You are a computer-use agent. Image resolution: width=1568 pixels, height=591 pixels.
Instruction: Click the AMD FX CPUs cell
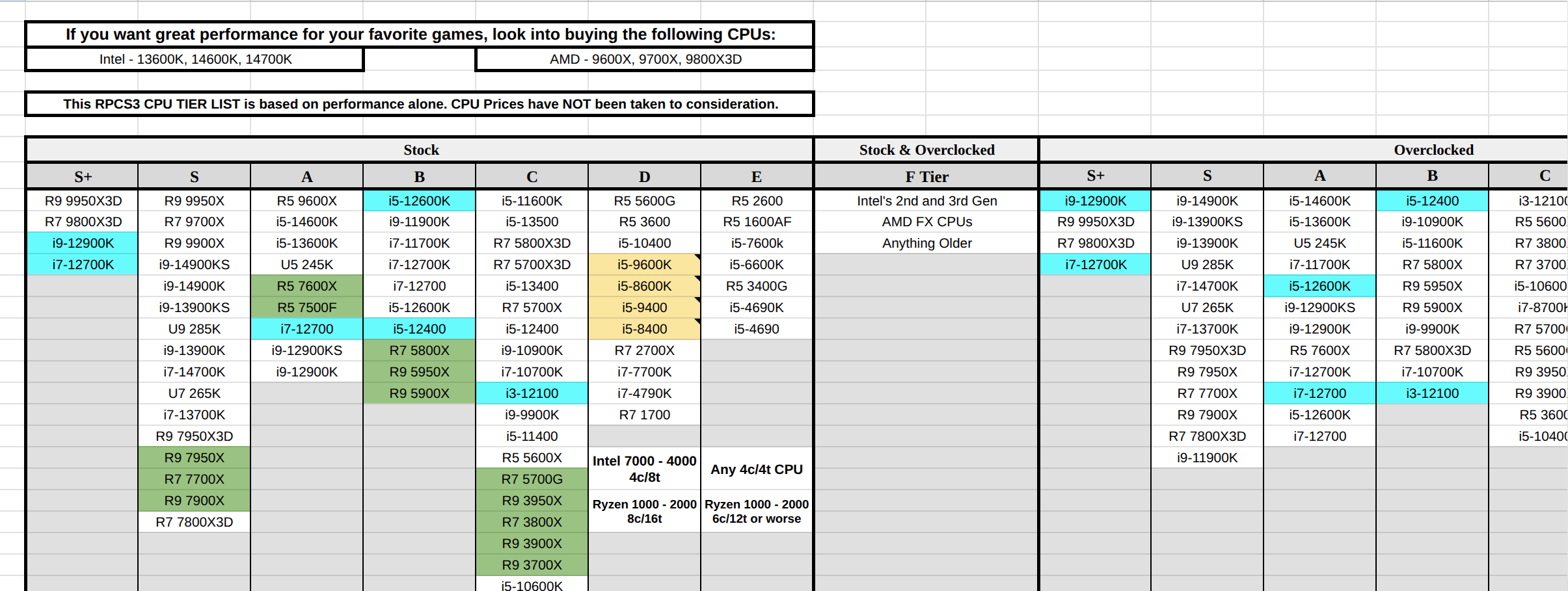point(926,222)
